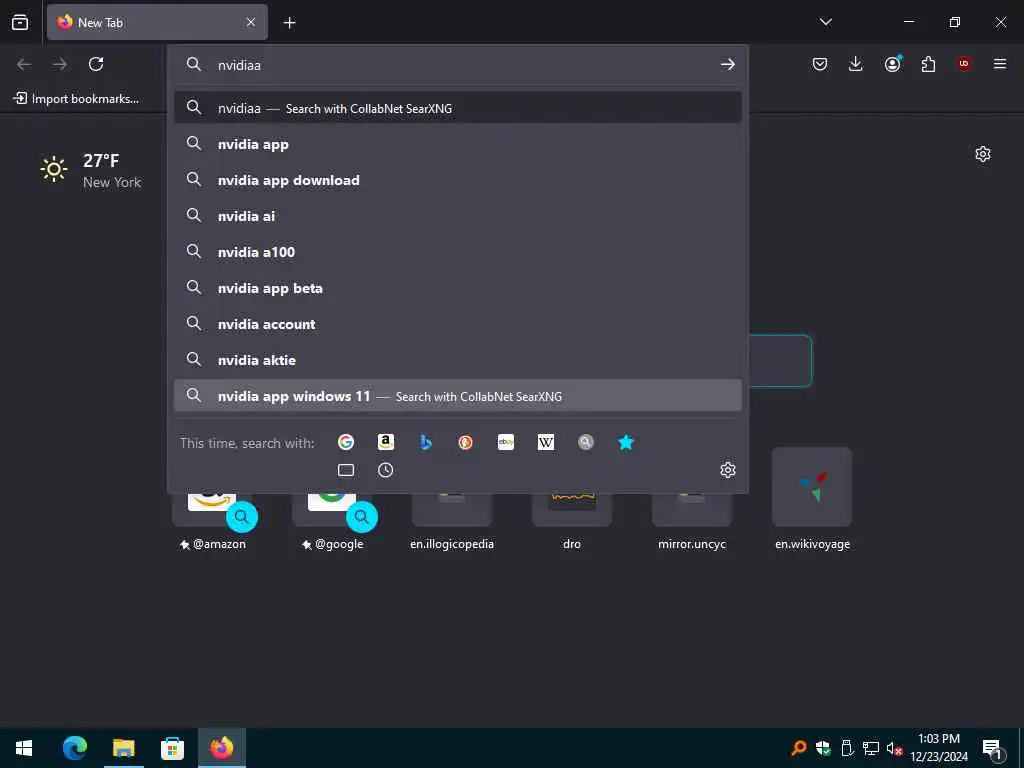Screen dimensions: 1024x768
Task: Open the muted volume tray icon
Action: [x=894, y=748]
